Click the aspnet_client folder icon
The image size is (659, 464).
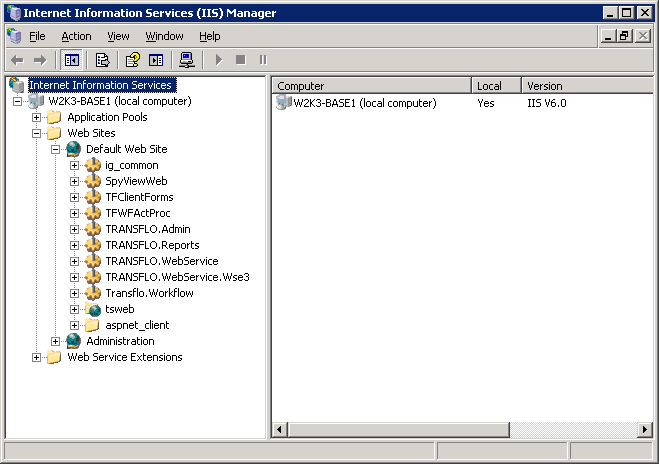tap(92, 325)
